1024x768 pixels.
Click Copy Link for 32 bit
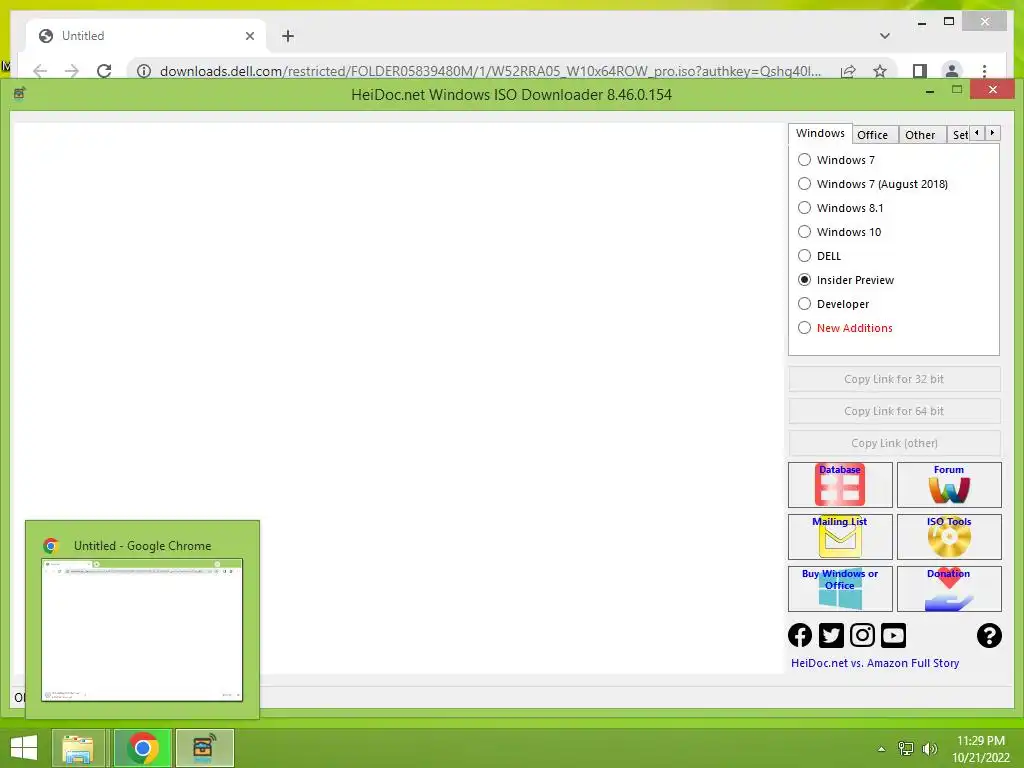894,379
